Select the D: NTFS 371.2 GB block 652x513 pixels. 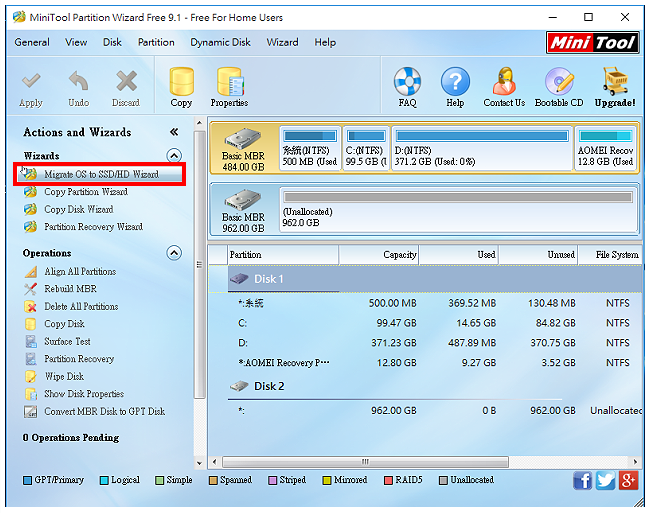482,148
